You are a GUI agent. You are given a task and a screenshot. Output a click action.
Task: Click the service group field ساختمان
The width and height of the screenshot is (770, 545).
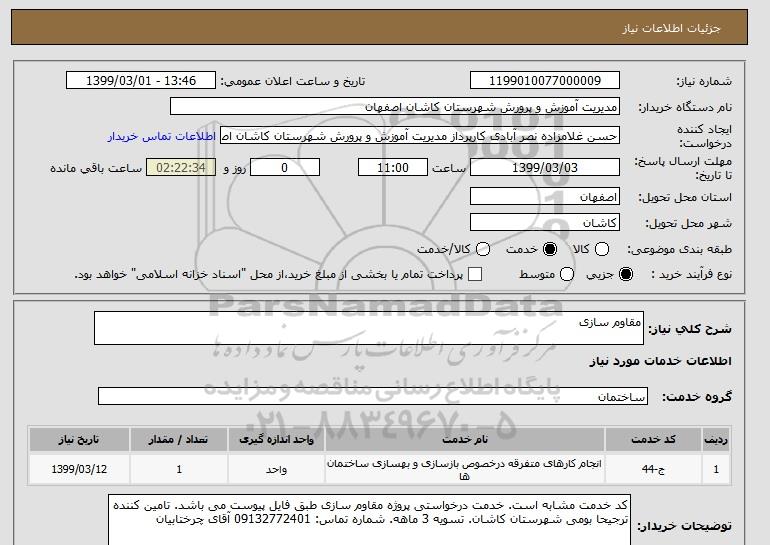[373, 396]
